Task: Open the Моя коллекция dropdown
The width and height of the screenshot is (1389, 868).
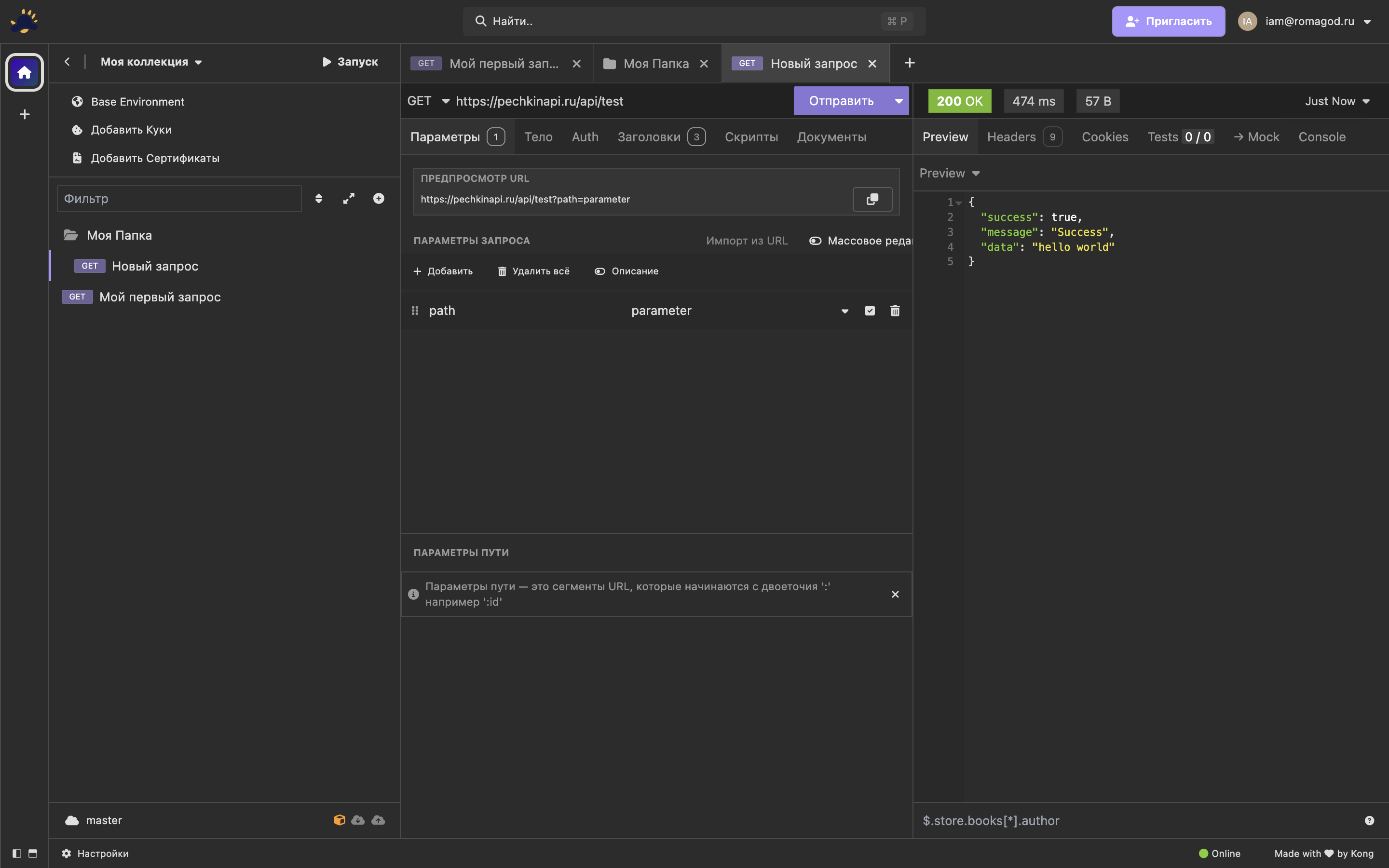Action: (x=151, y=62)
